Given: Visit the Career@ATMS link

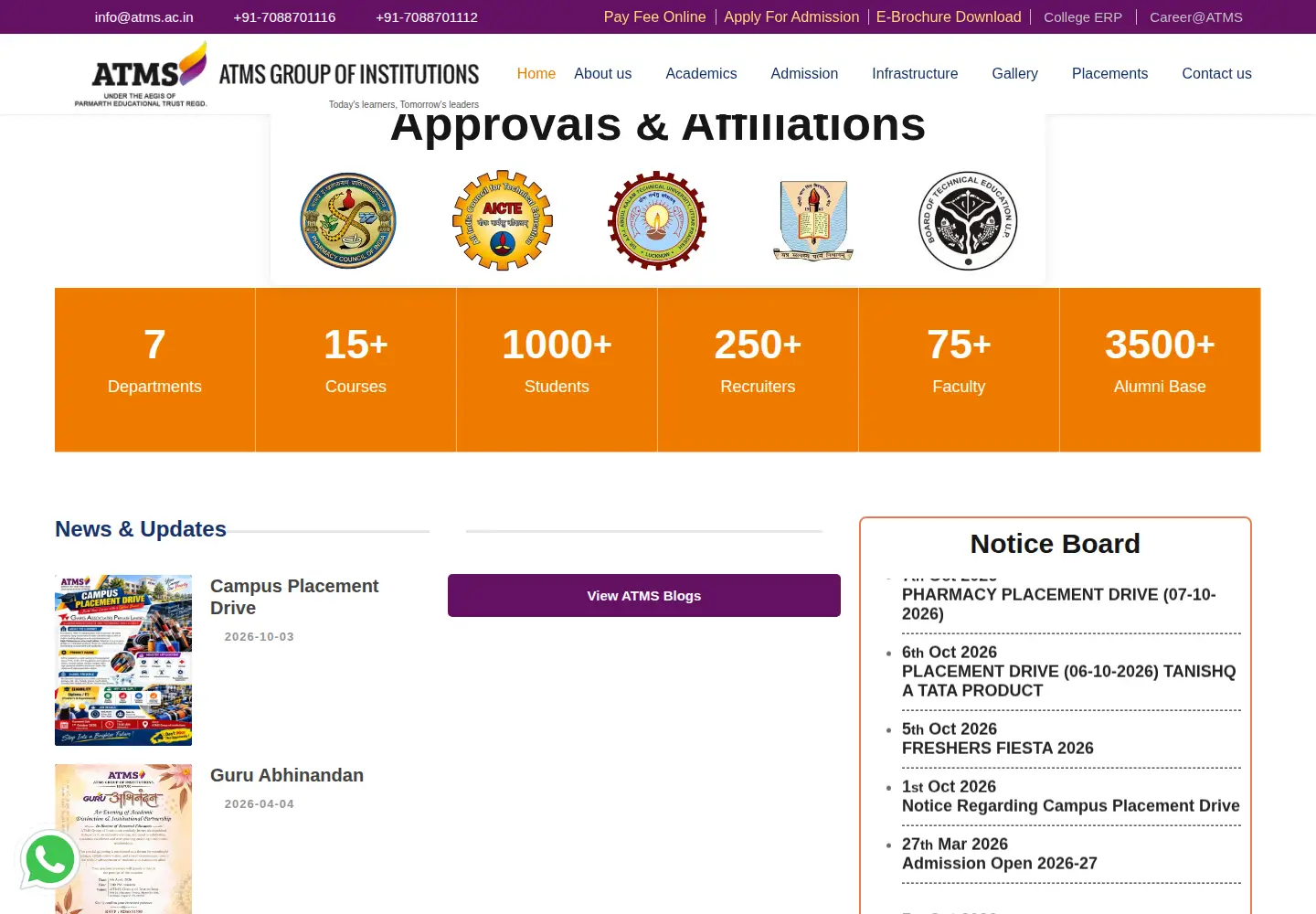Looking at the screenshot, I should pyautogui.click(x=1196, y=17).
